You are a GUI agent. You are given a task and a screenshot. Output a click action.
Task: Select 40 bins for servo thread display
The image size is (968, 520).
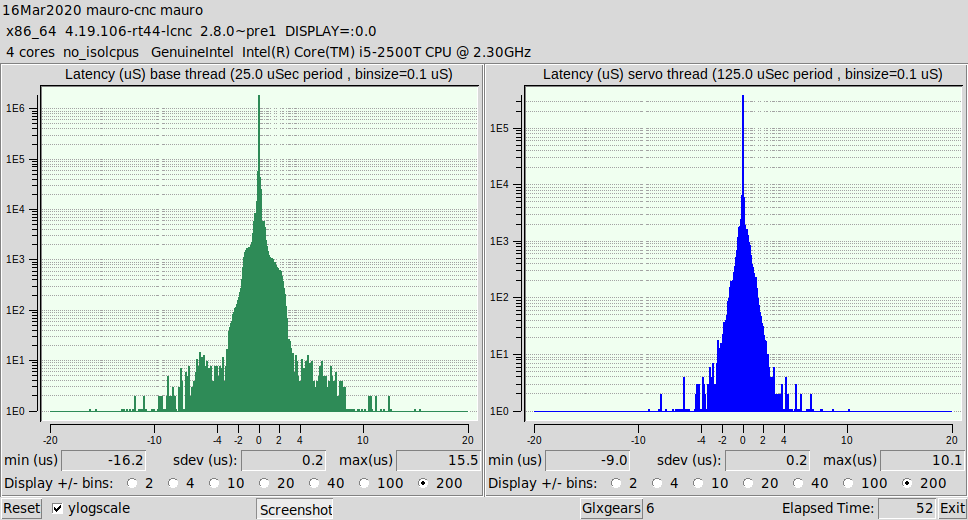pos(798,483)
